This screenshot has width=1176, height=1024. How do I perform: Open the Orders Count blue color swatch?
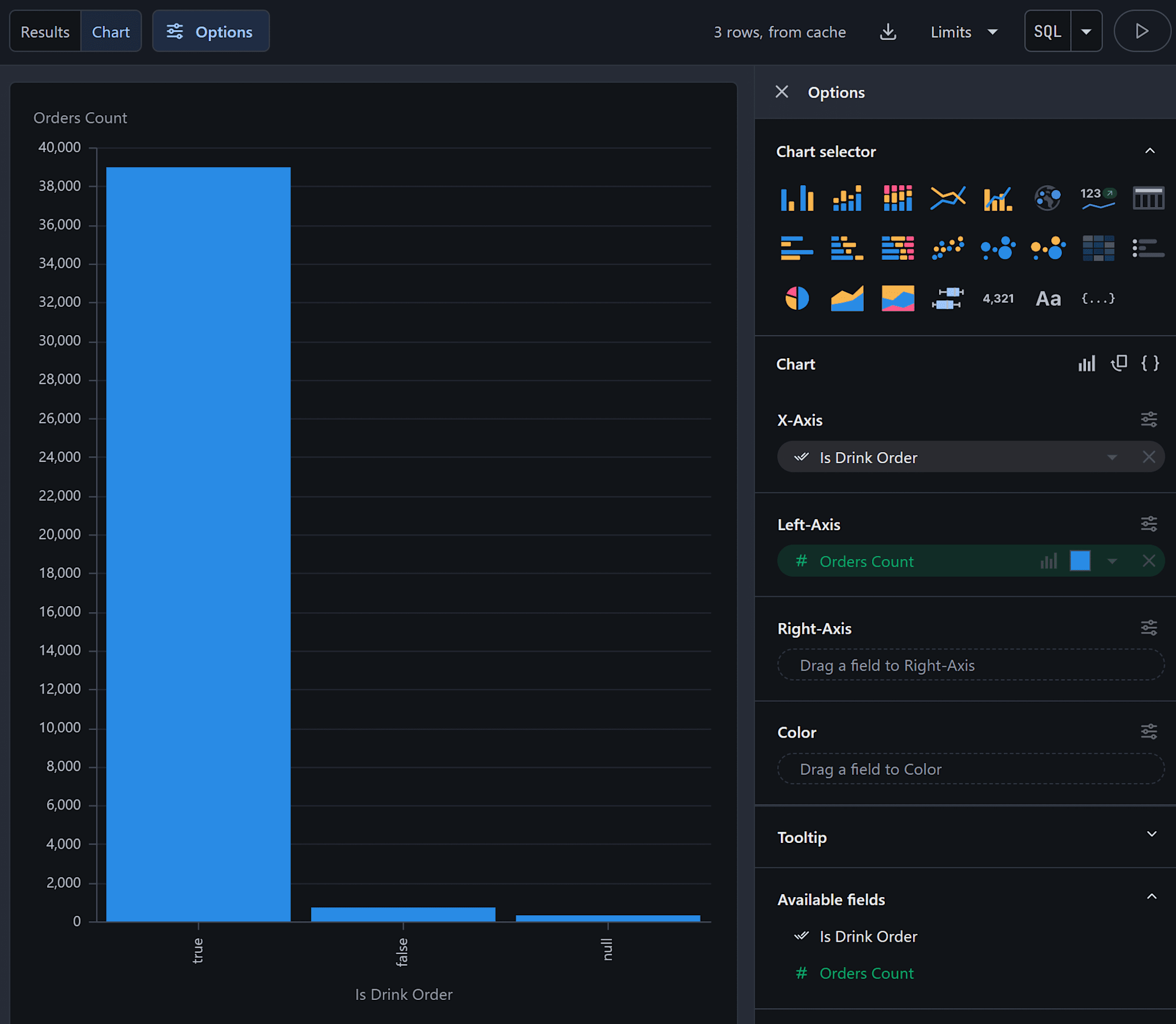pos(1080,561)
